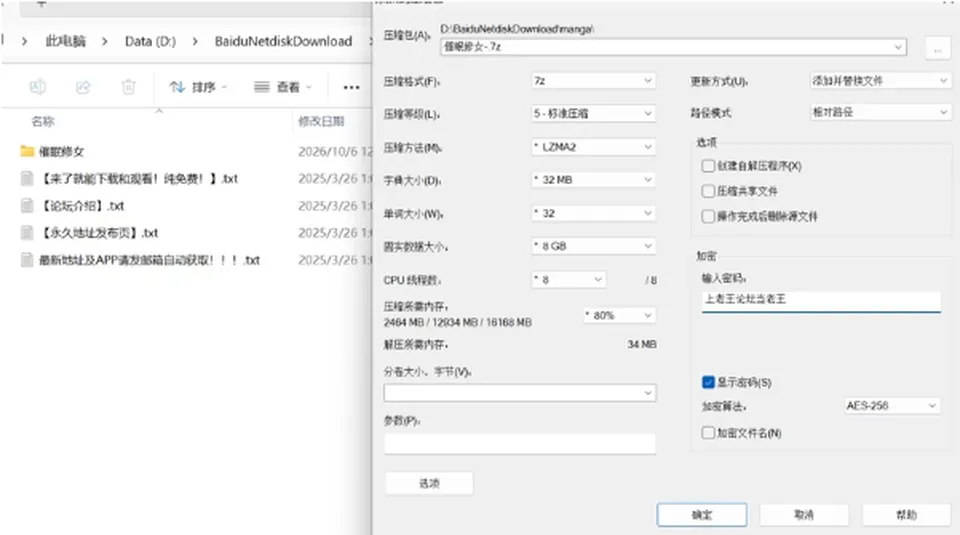Click the archive browse '...' button
Image resolution: width=960 pixels, height=535 pixels.
tap(937, 48)
